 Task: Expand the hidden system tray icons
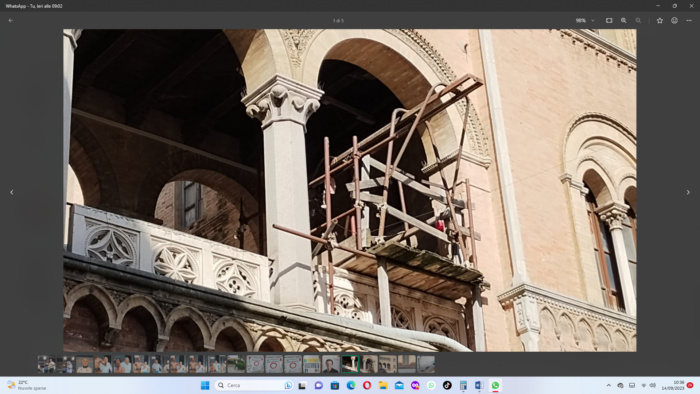pos(608,386)
